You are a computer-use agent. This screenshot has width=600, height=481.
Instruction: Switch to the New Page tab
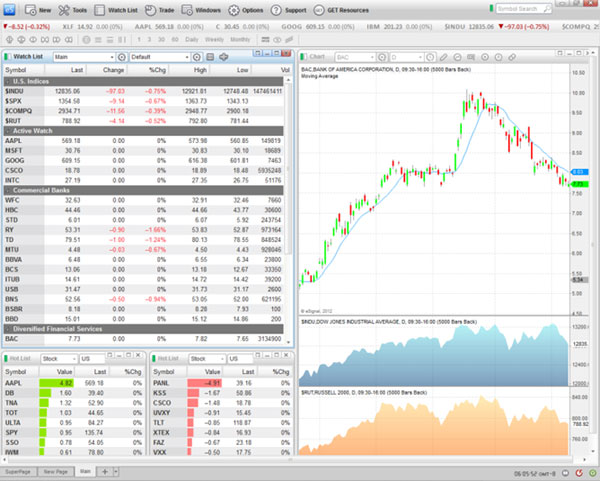coord(55,472)
